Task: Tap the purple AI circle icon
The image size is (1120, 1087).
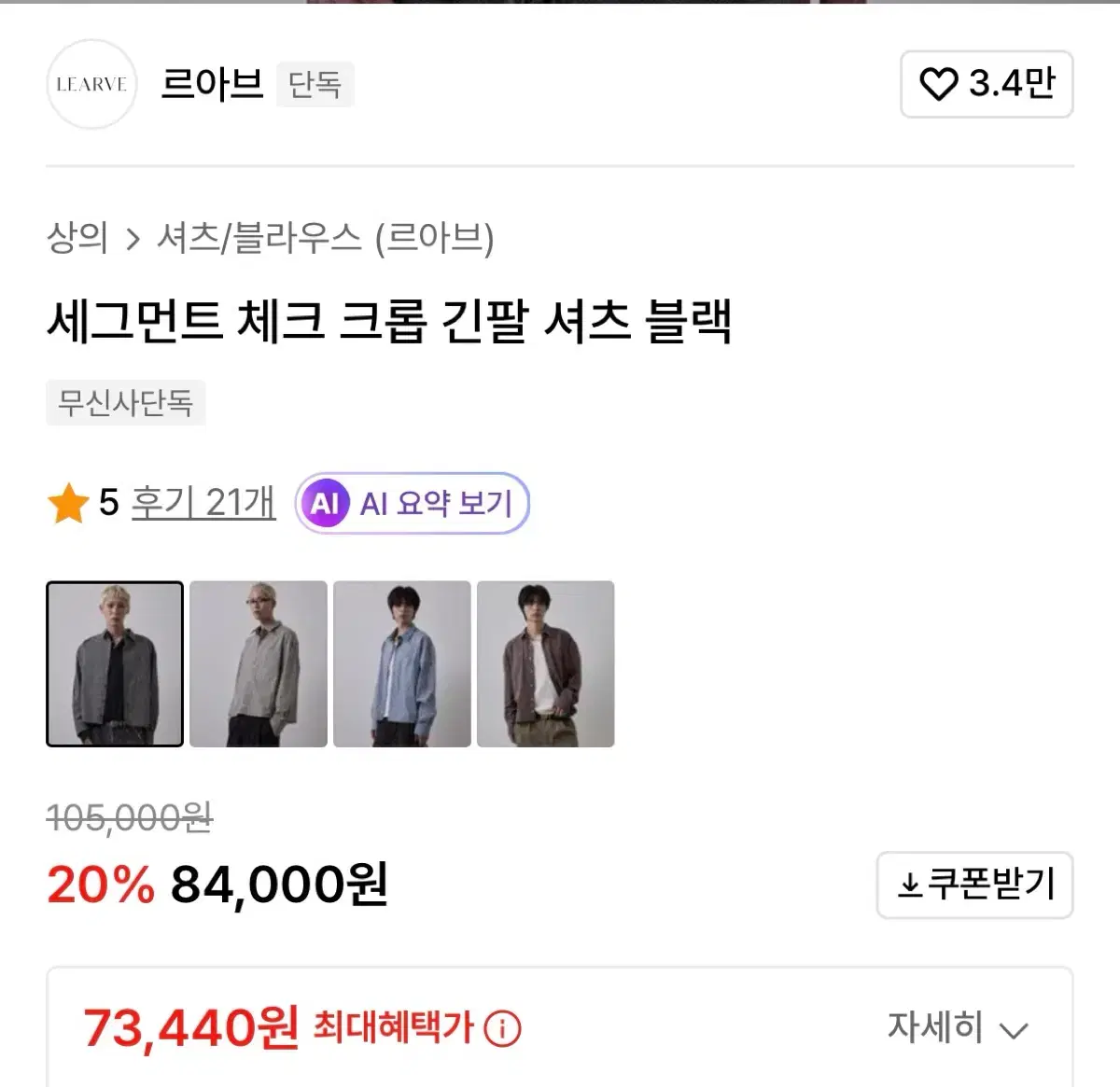Action: point(324,504)
